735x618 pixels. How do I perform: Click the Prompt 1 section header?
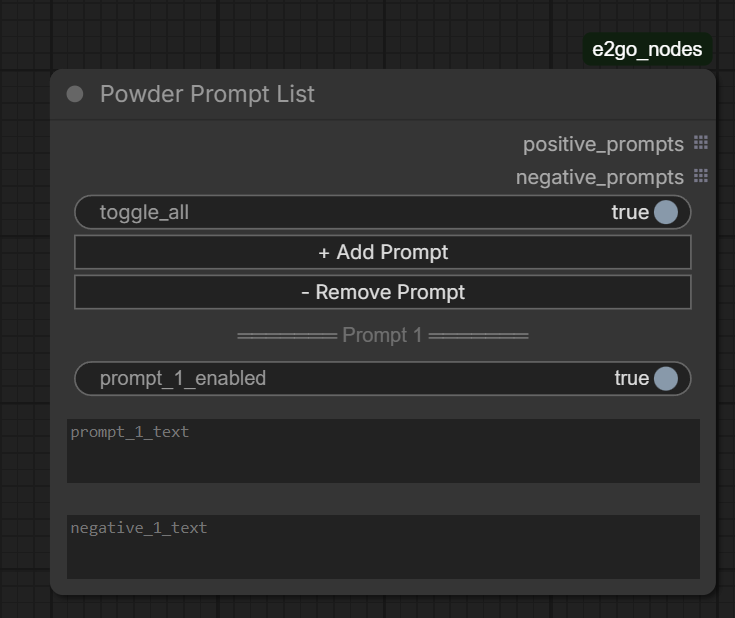(x=382, y=335)
